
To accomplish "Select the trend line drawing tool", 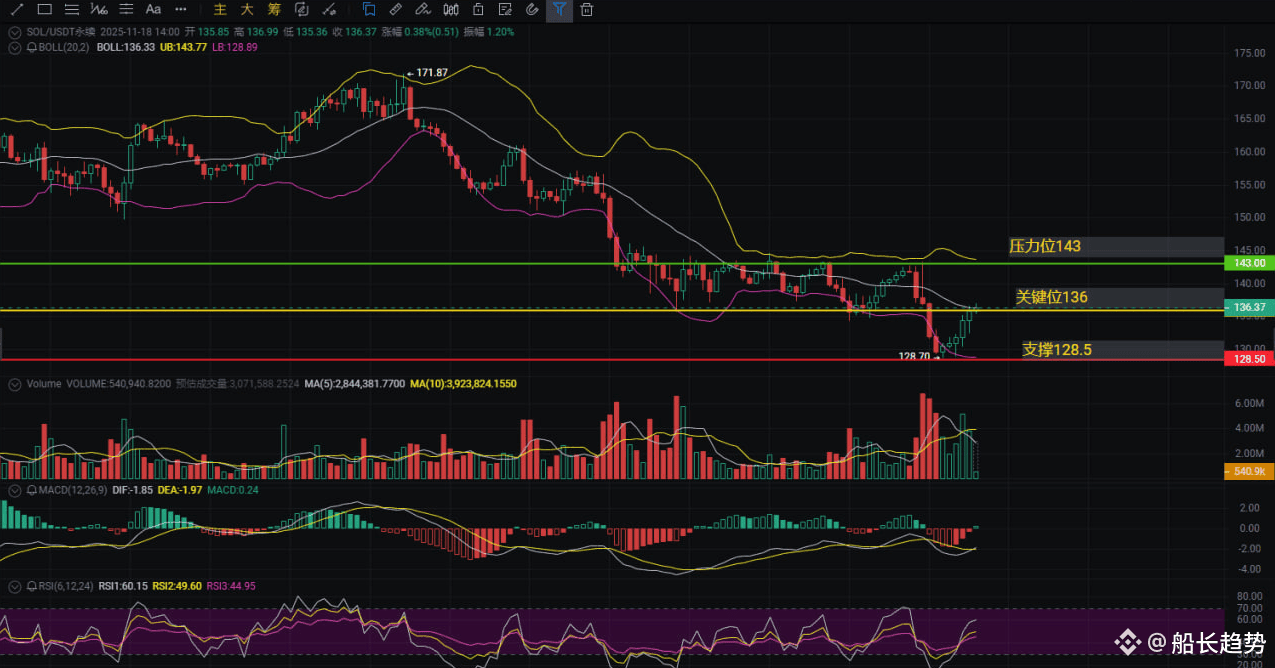I will point(17,10).
